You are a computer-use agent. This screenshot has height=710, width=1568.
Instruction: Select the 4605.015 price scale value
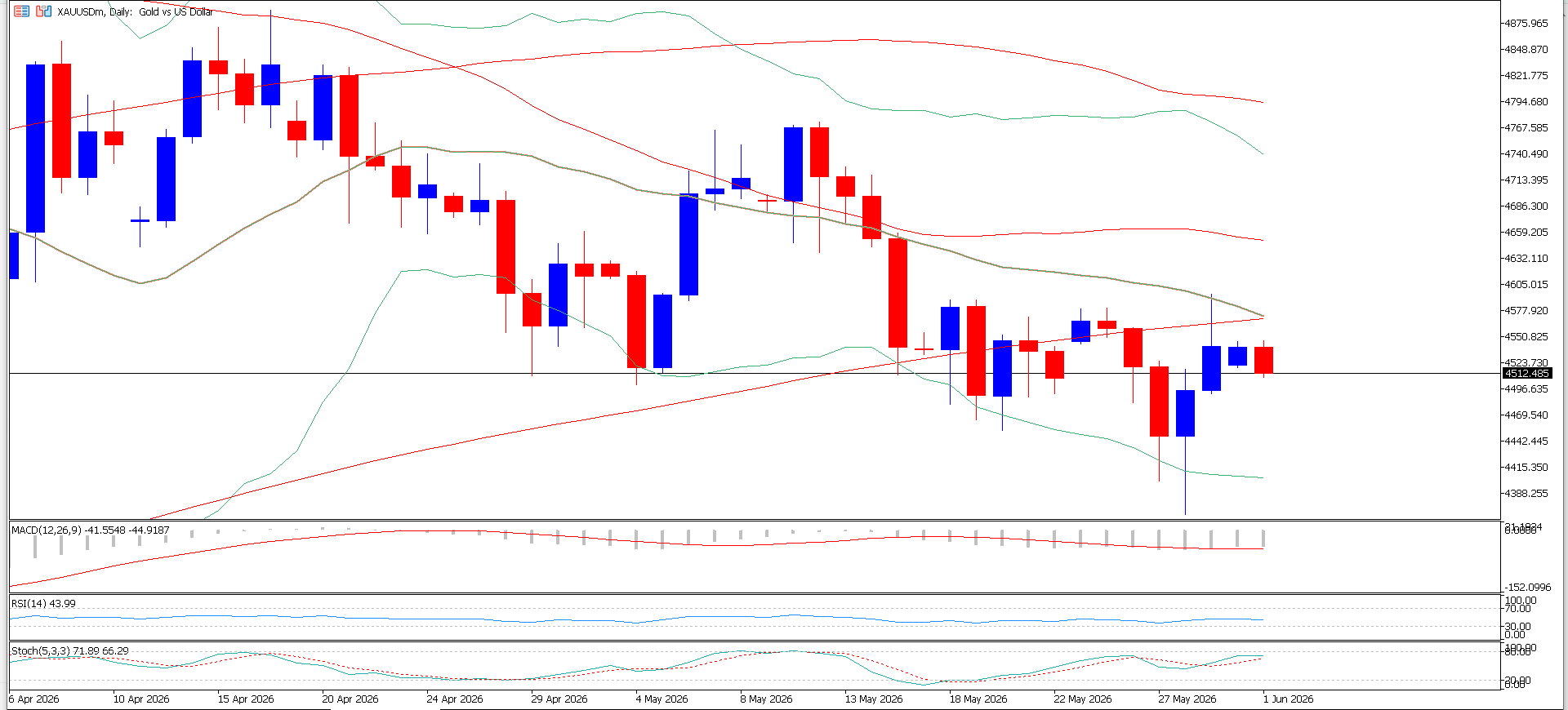(x=1526, y=285)
